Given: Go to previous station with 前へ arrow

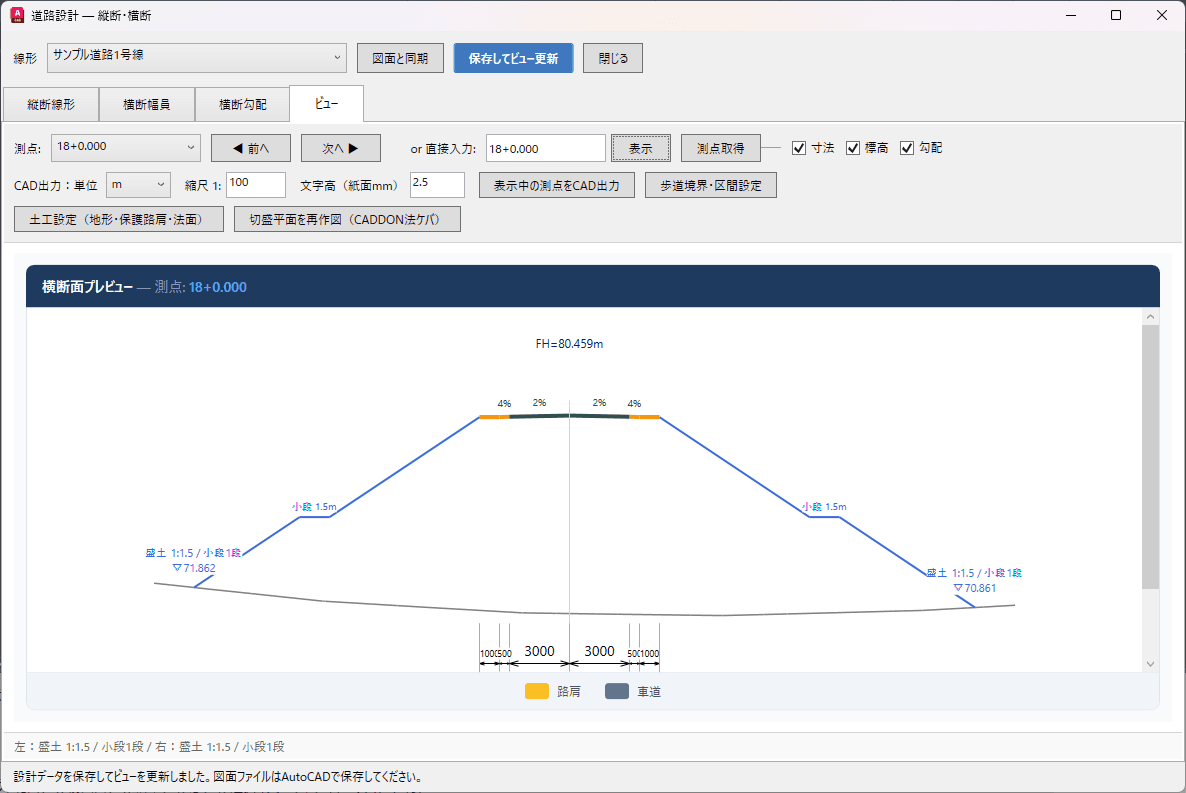Looking at the screenshot, I should pyautogui.click(x=250, y=148).
